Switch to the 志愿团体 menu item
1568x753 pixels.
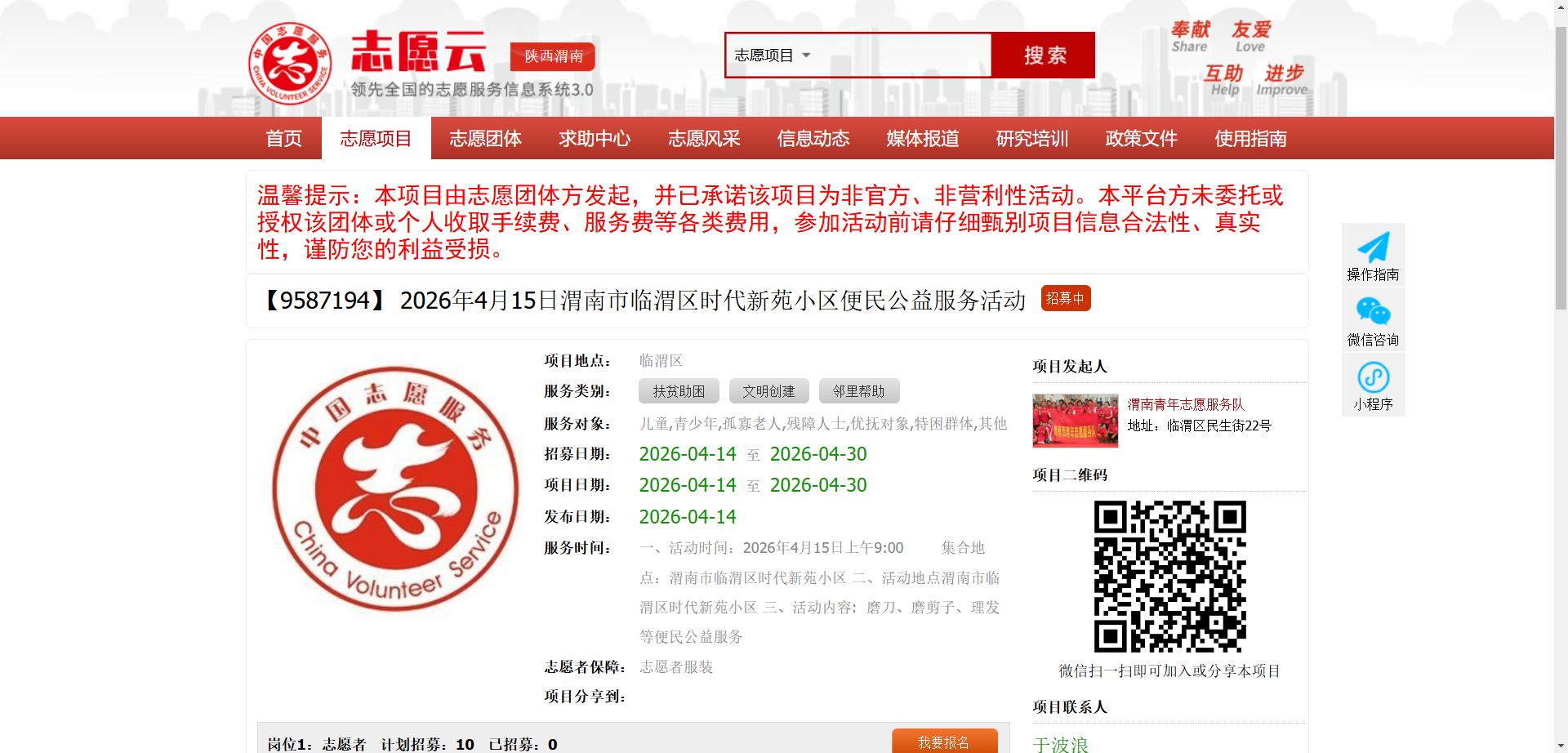[x=485, y=139]
